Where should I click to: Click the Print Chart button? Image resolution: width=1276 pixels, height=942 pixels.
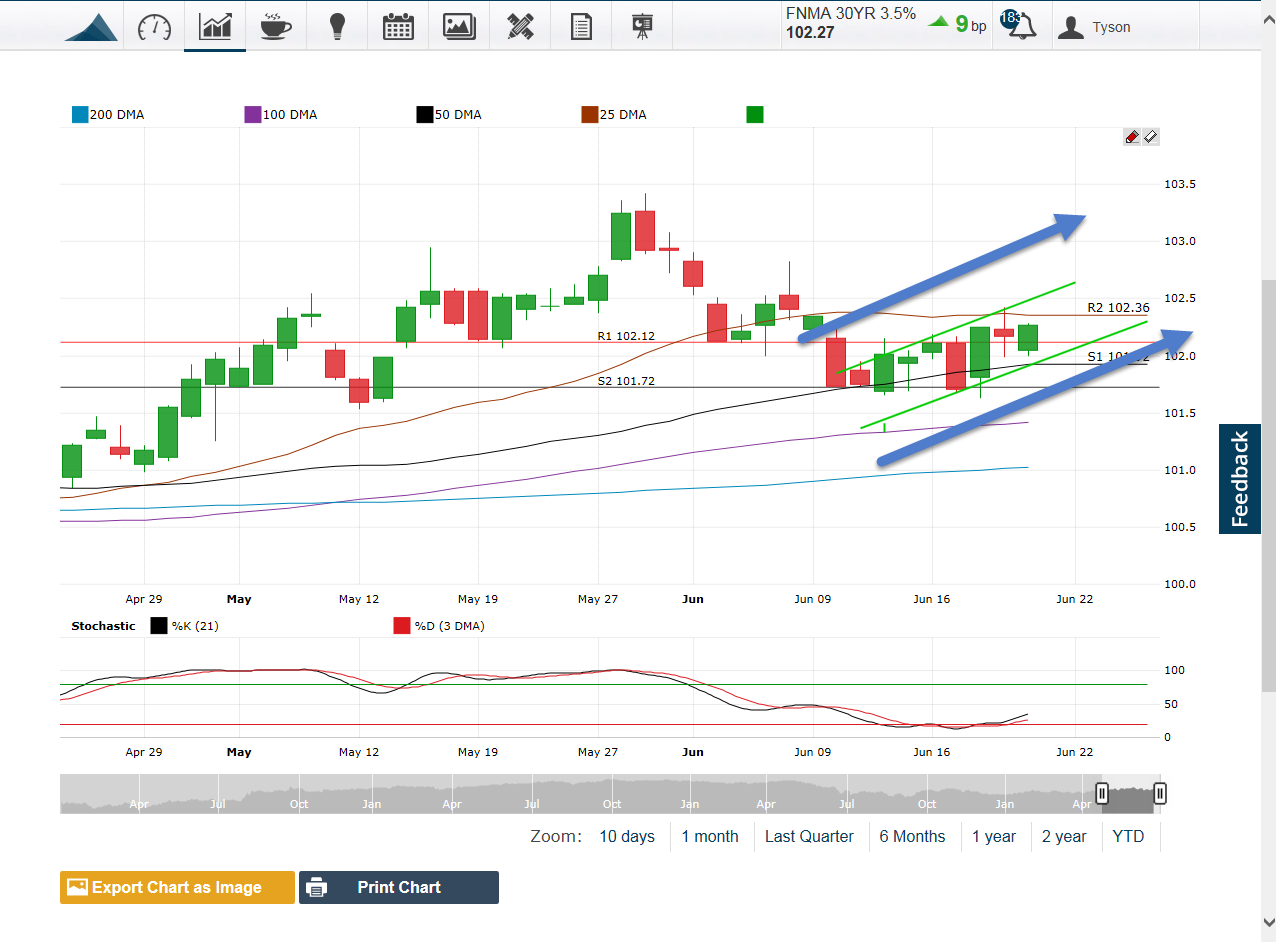(398, 887)
